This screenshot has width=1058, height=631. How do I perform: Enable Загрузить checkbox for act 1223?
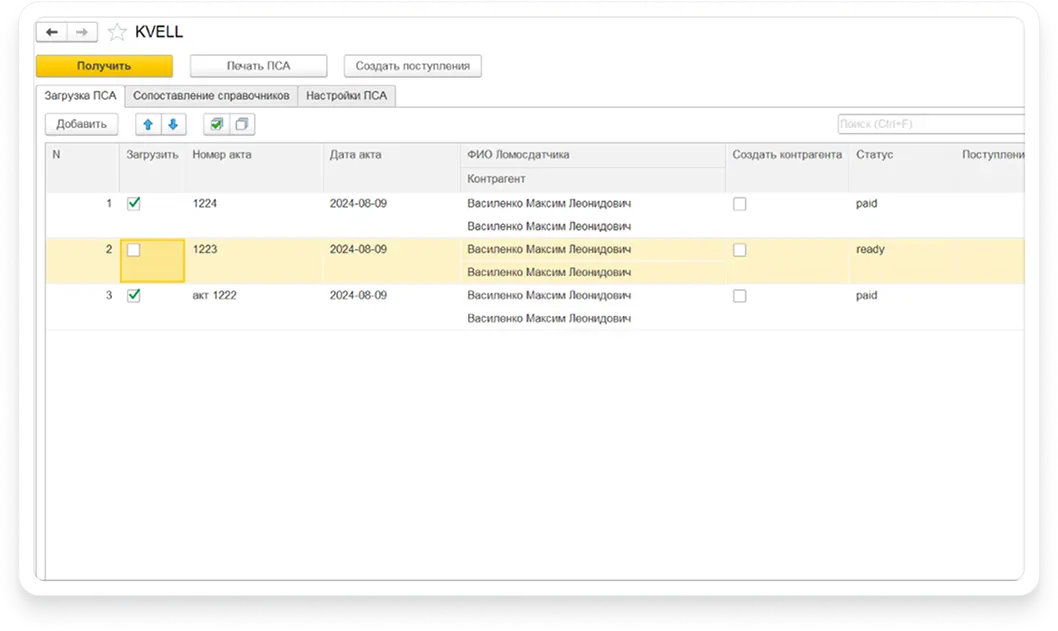[134, 250]
